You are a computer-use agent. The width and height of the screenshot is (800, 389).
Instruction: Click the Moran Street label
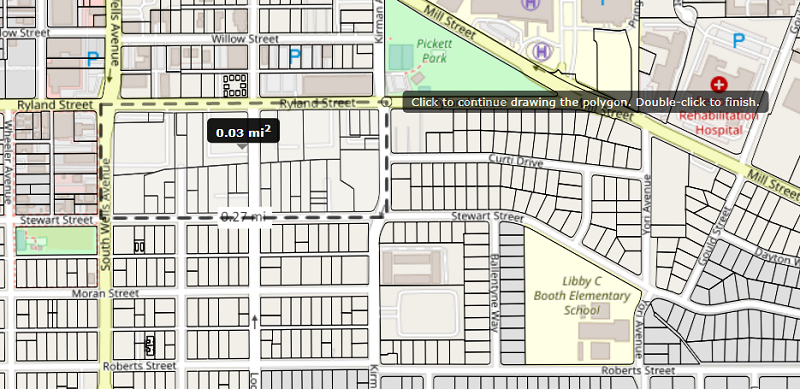point(105,294)
